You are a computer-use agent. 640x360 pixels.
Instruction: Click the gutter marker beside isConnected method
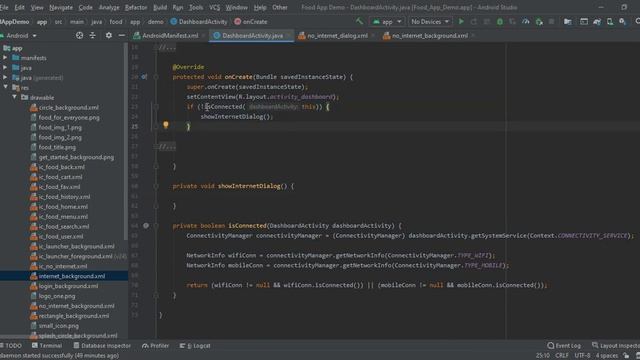click(146, 225)
